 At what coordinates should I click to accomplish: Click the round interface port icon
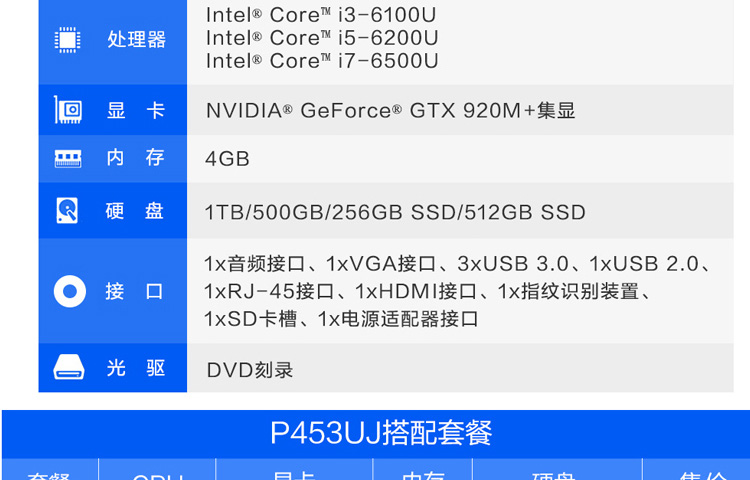70,291
